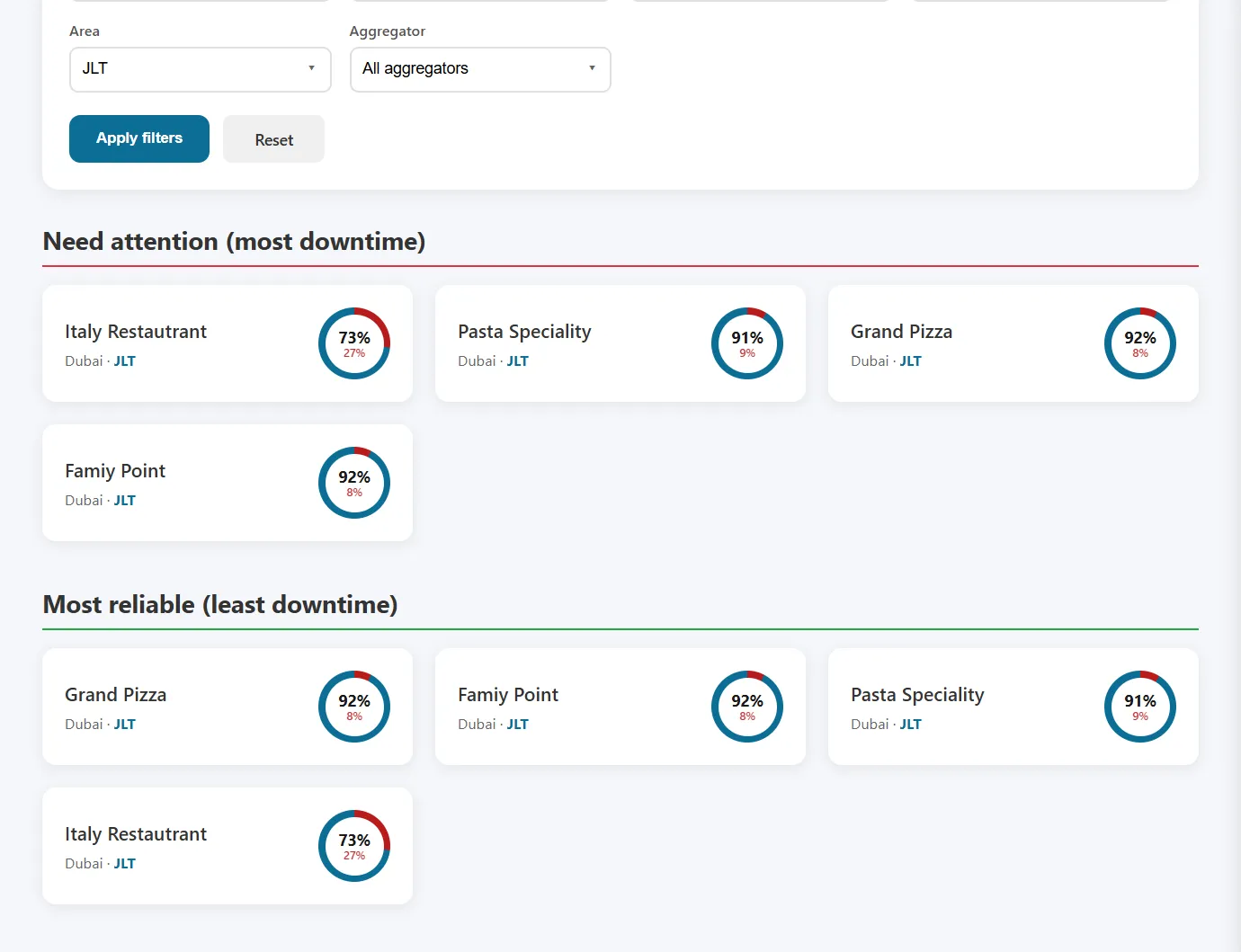Image resolution: width=1241 pixels, height=952 pixels.
Task: Click the JLT link on Famiy Point in Need attention
Action: [x=124, y=501]
